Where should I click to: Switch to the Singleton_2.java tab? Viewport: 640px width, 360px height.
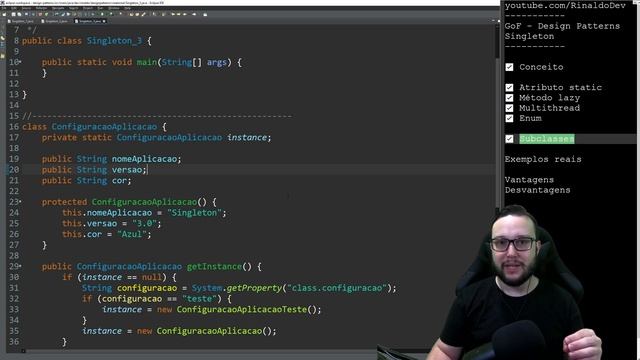click(54, 21)
